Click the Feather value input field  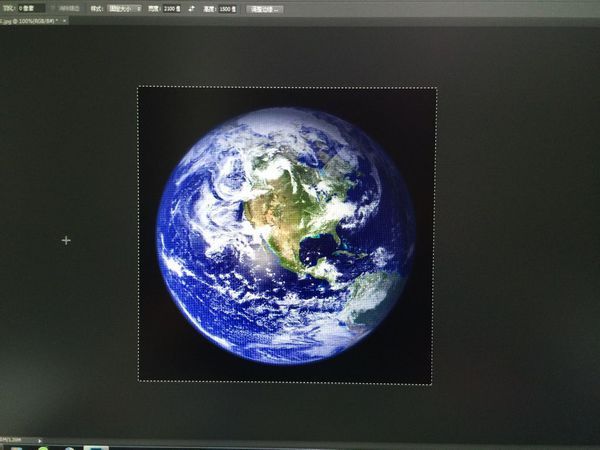point(31,8)
